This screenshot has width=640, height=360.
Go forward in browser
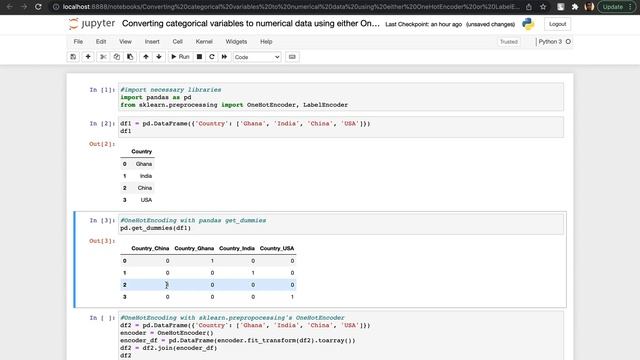(x=24, y=7)
